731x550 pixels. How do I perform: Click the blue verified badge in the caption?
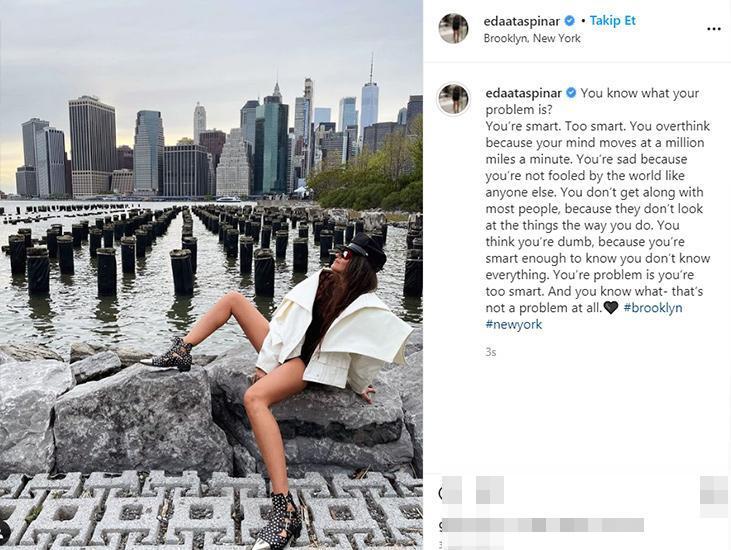(571, 93)
